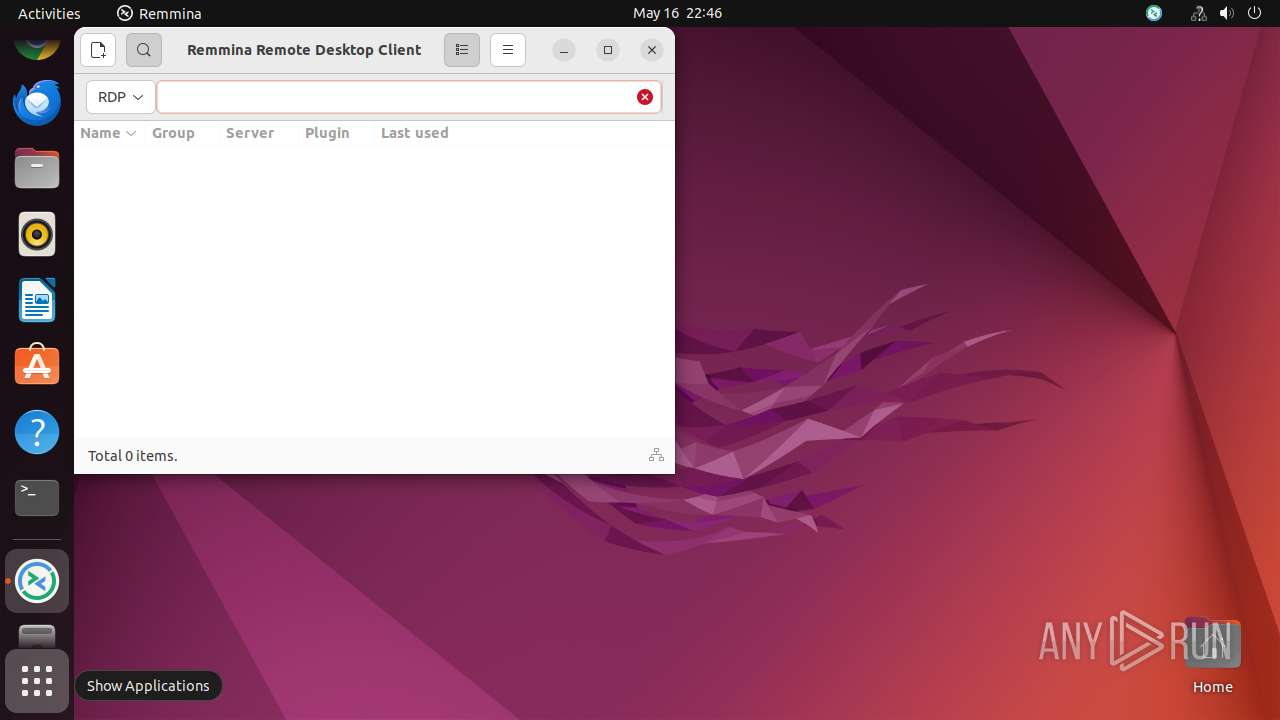Sort connections by Group column
Screen dimensions: 1280x720
tap(173, 133)
